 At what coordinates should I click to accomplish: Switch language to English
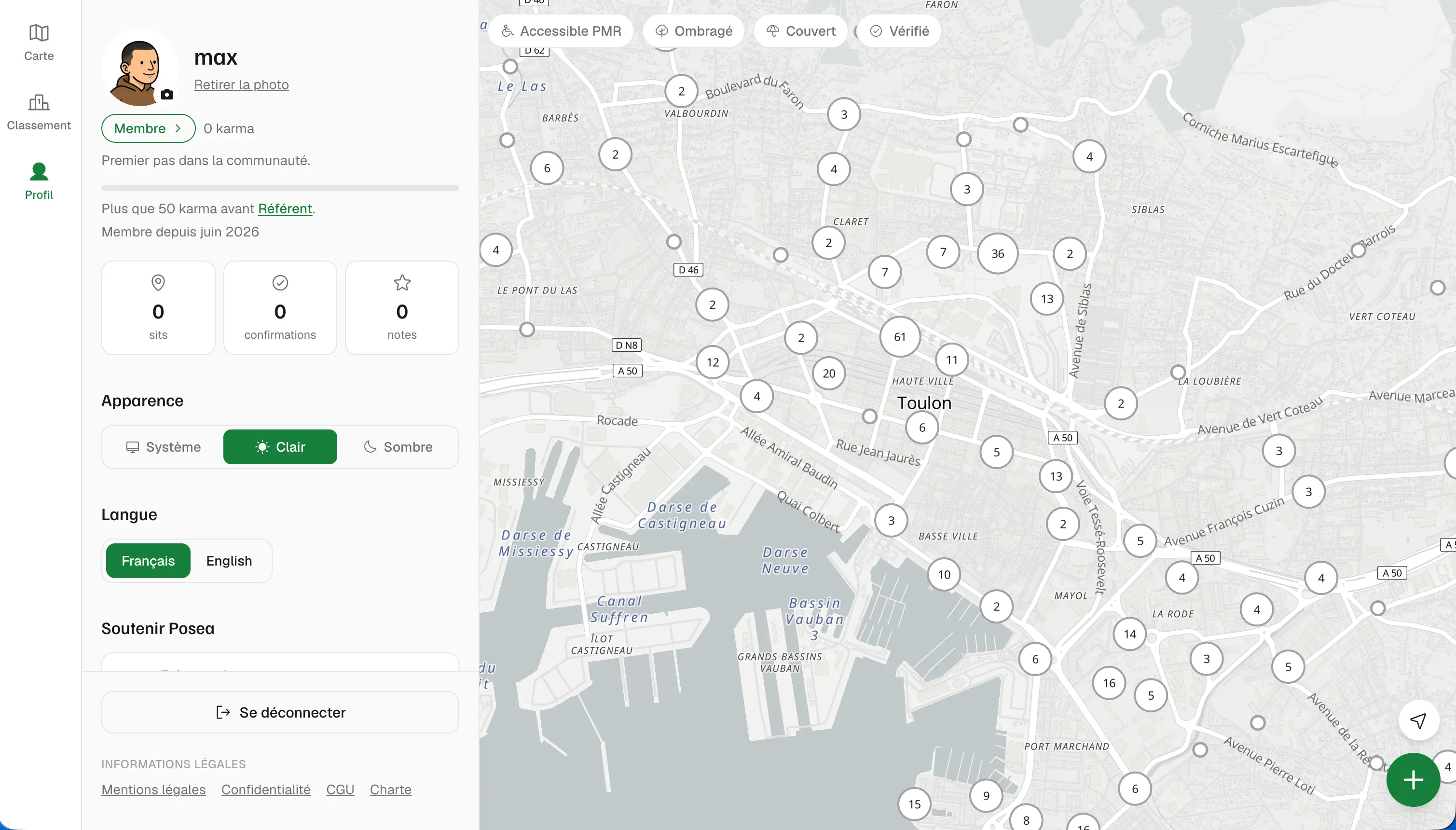coord(229,561)
